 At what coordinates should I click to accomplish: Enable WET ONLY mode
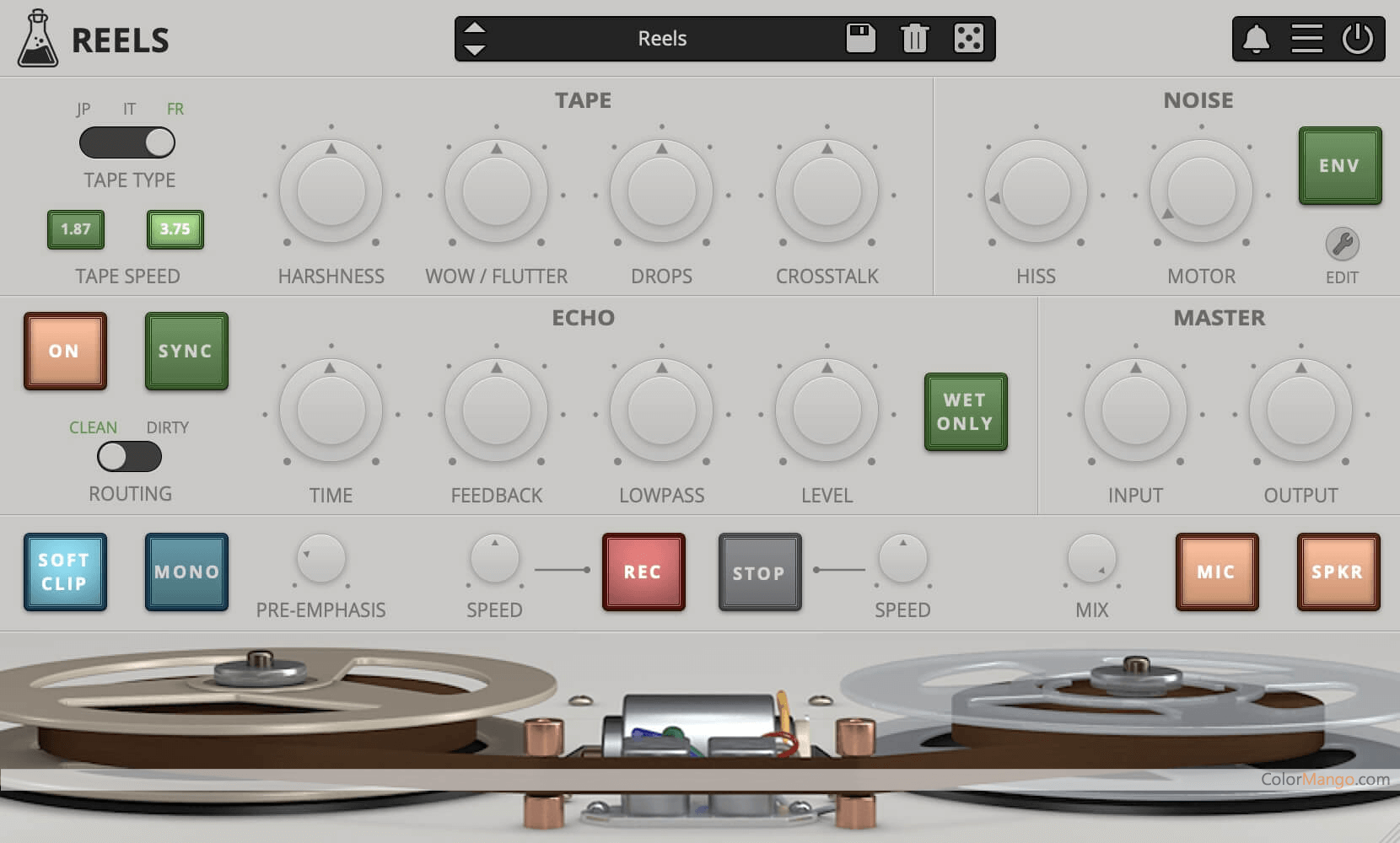pyautogui.click(x=965, y=411)
